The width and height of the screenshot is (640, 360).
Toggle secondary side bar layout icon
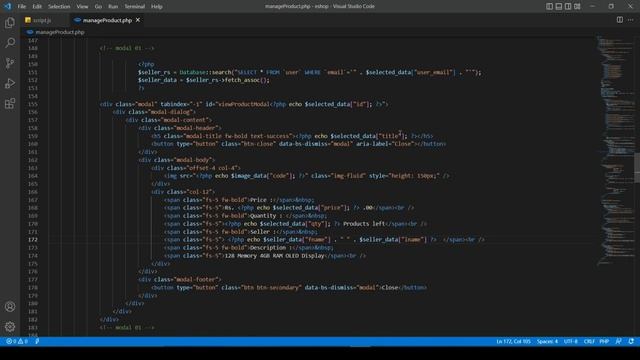click(568, 6)
